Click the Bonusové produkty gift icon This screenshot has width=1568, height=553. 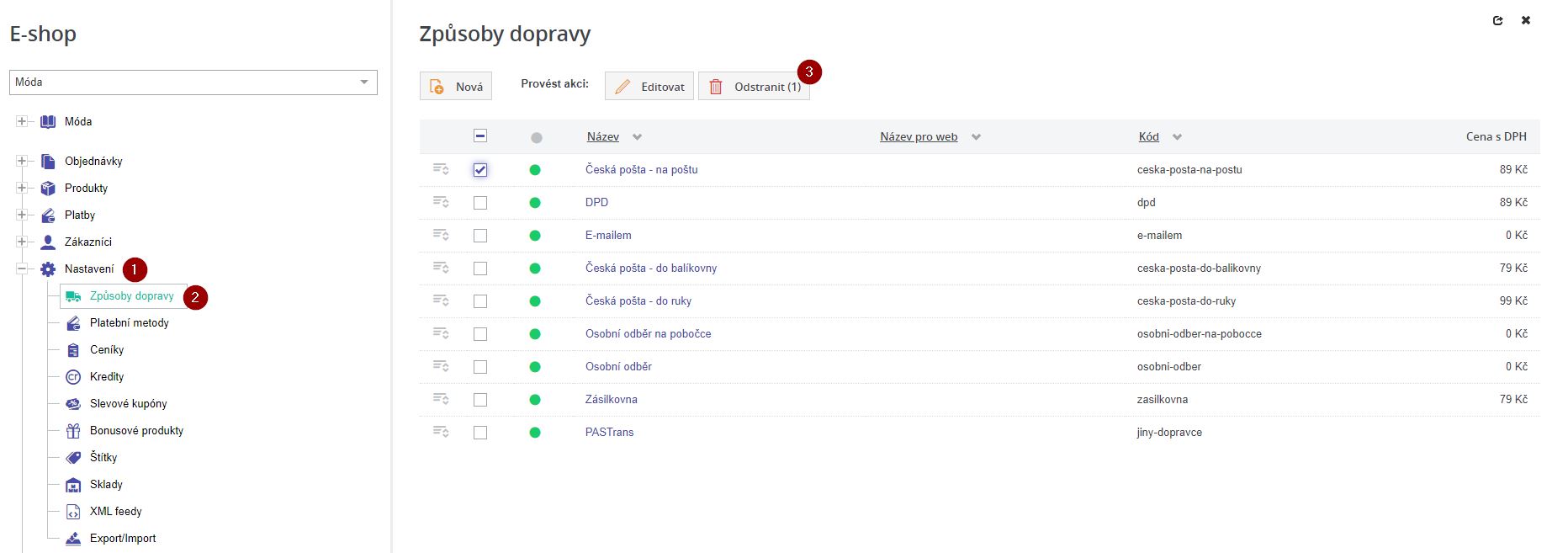73,431
